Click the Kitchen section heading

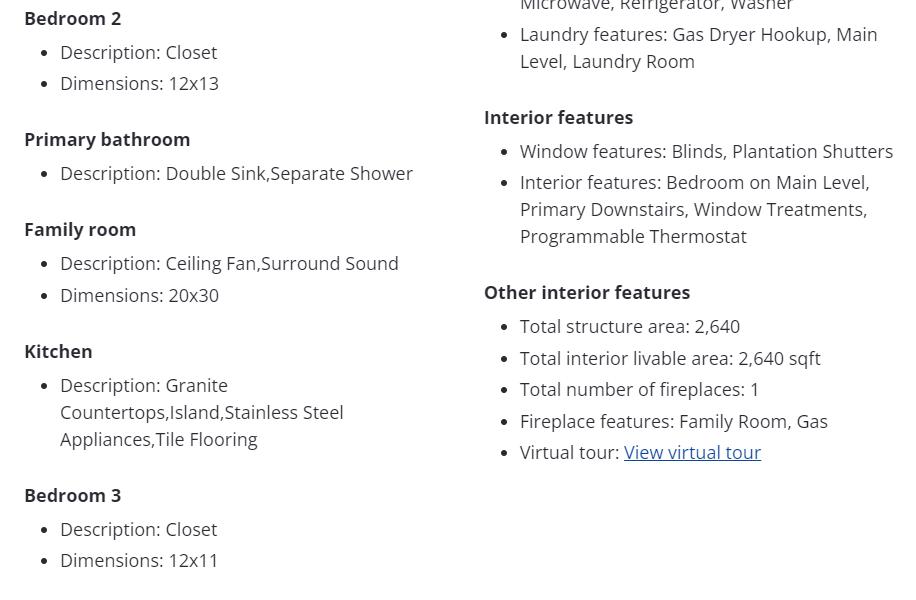(x=58, y=352)
